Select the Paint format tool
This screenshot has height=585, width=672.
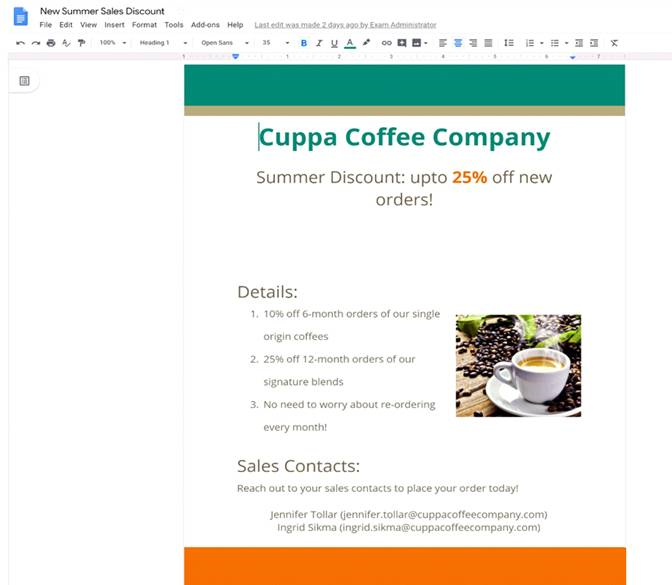click(81, 43)
